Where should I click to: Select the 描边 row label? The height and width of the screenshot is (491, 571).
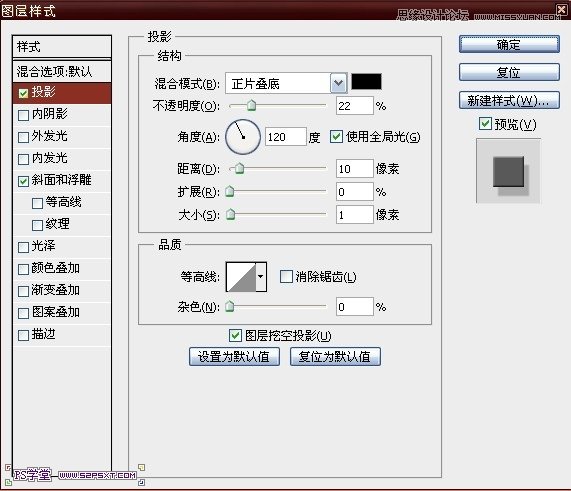(x=44, y=334)
